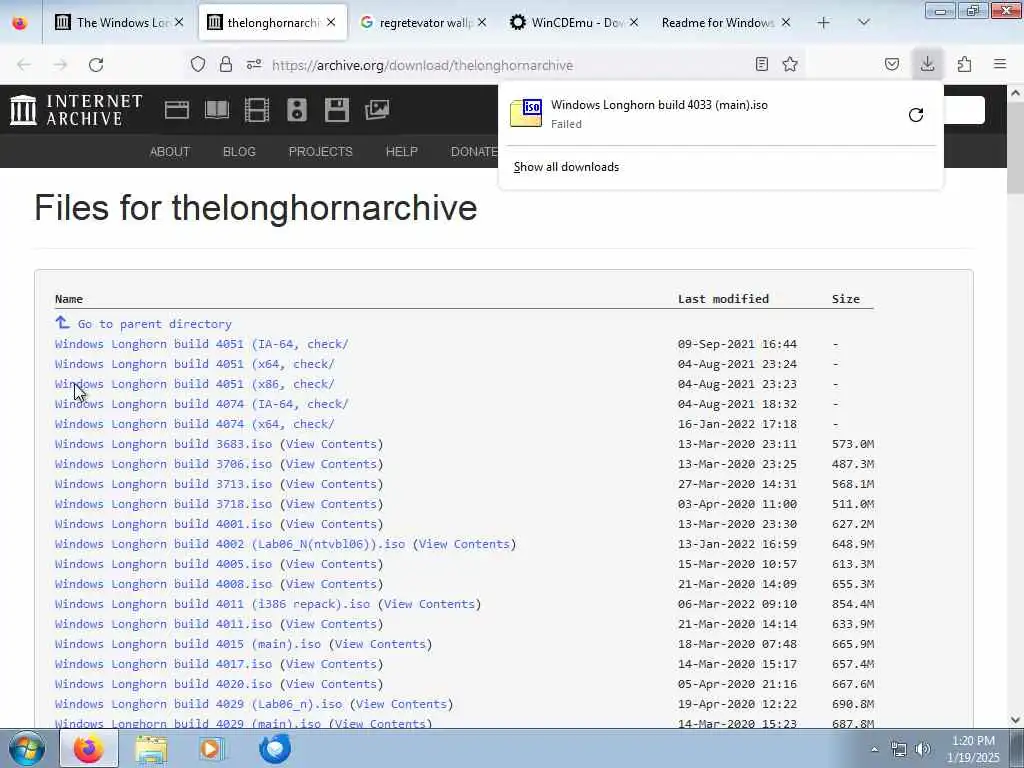This screenshot has height=768, width=1024.
Task: Open Windows Start button
Action: tap(27, 749)
